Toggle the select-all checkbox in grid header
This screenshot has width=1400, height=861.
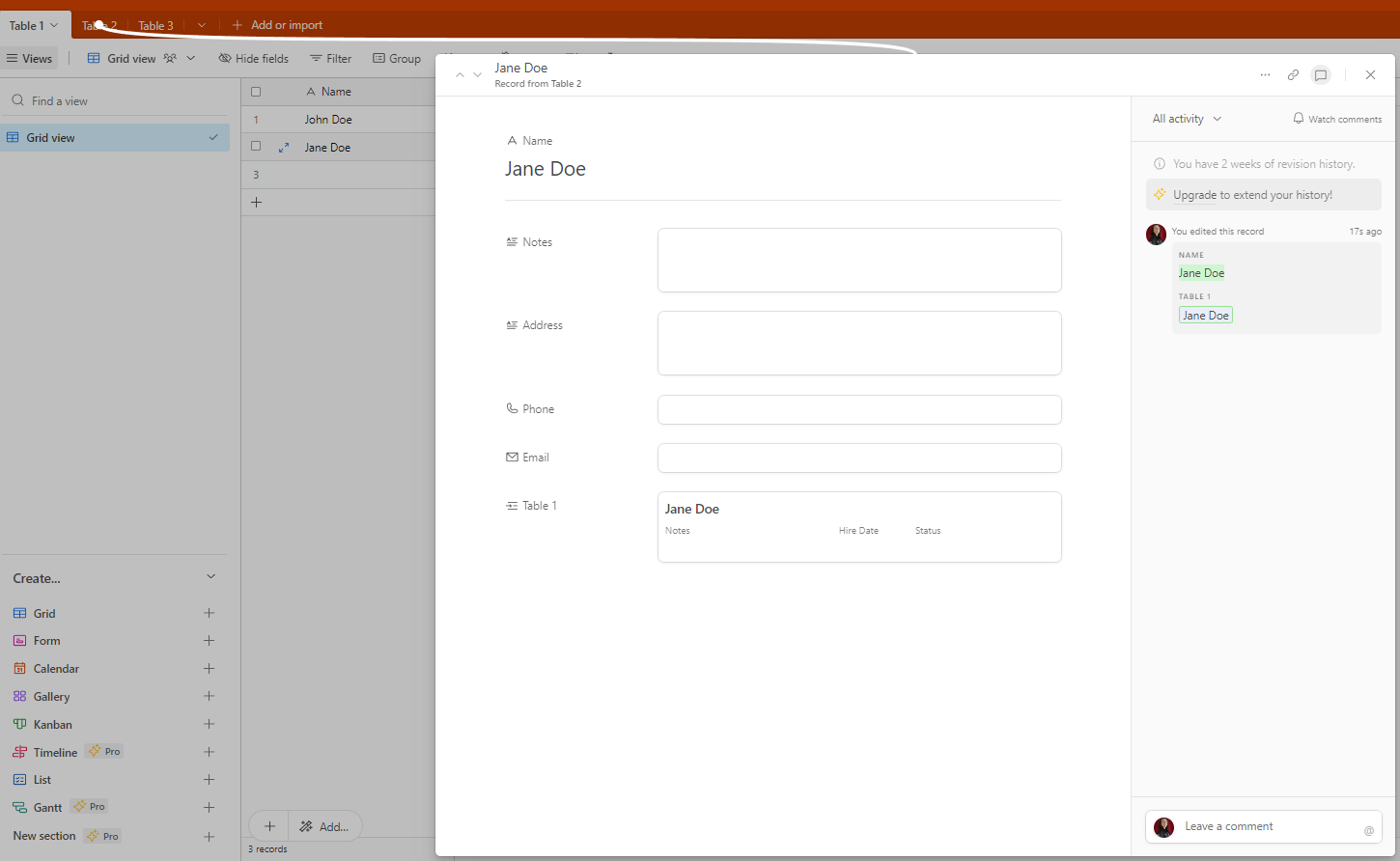click(x=256, y=92)
